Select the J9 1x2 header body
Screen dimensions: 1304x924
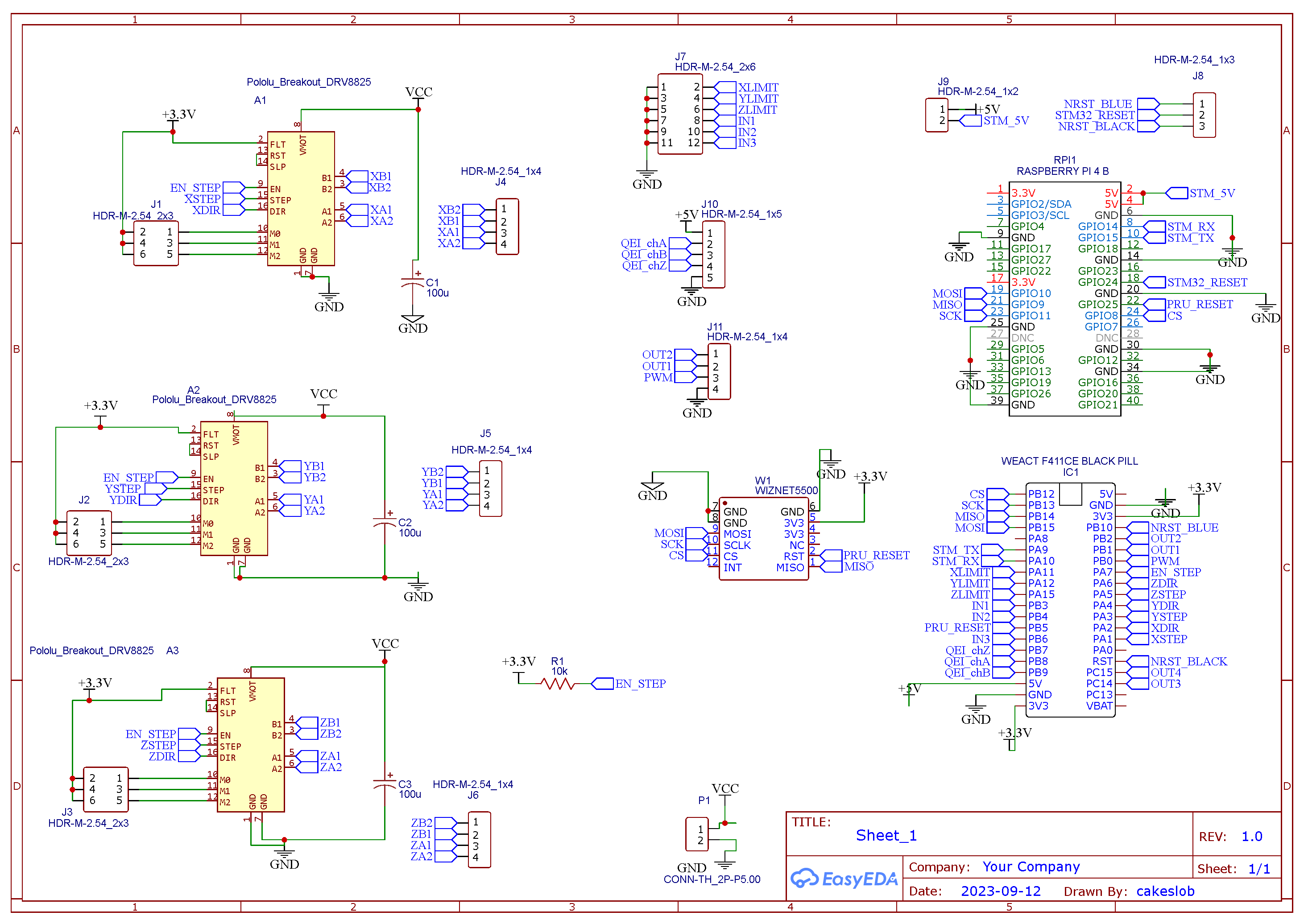pos(936,115)
